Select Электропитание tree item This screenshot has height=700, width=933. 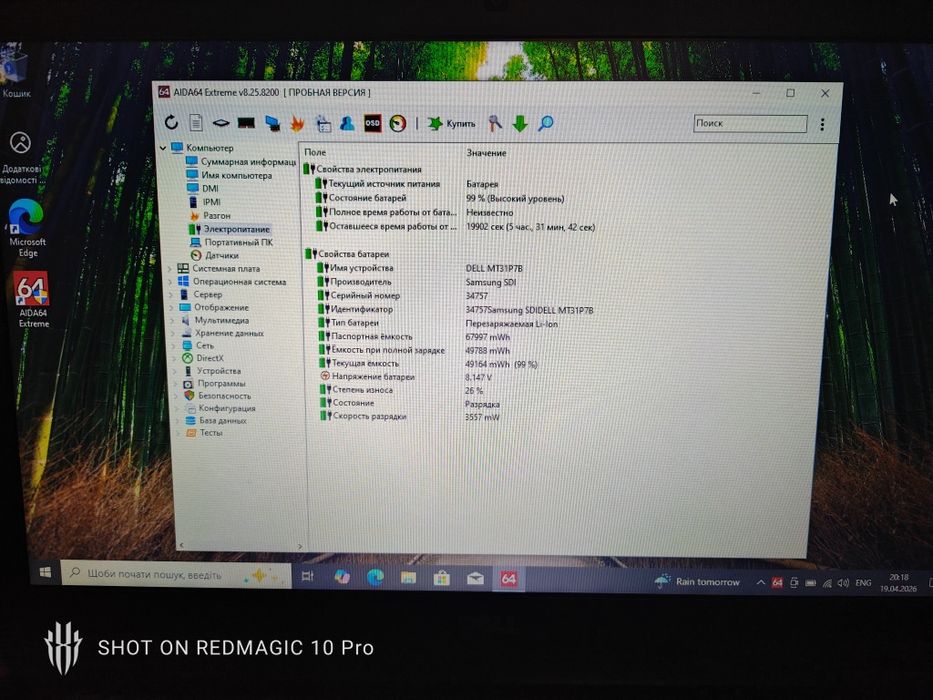(x=229, y=229)
